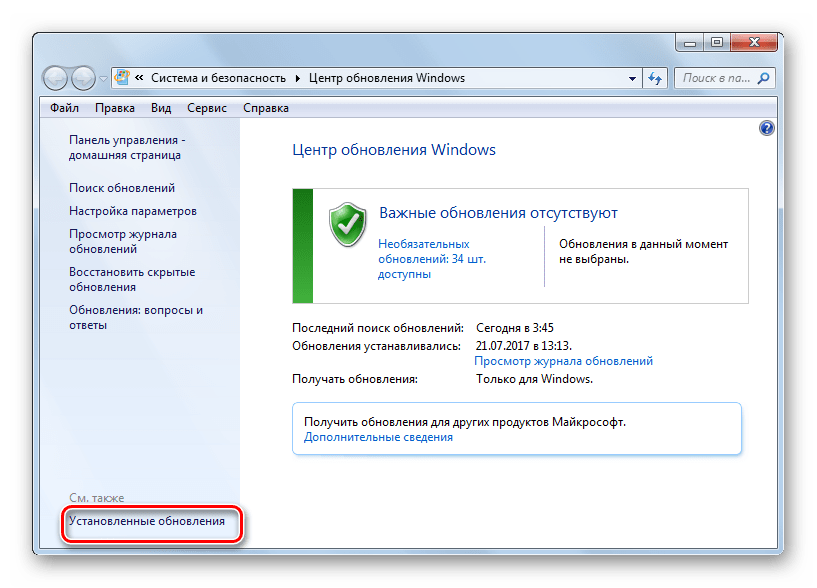Click Необязательных обновлений: 34 шт. доступны link
This screenshot has width=817, height=588.
432,259
